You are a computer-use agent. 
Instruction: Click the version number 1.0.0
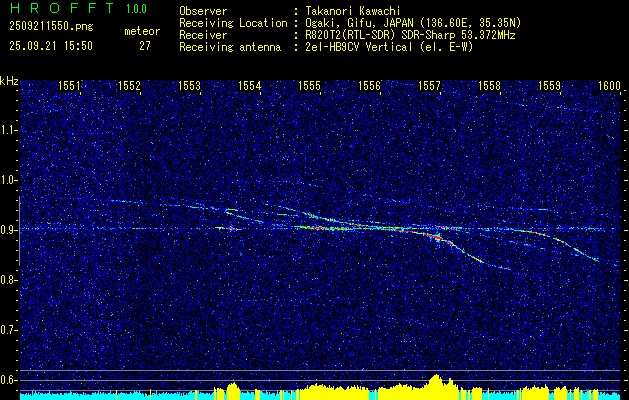tap(136, 9)
